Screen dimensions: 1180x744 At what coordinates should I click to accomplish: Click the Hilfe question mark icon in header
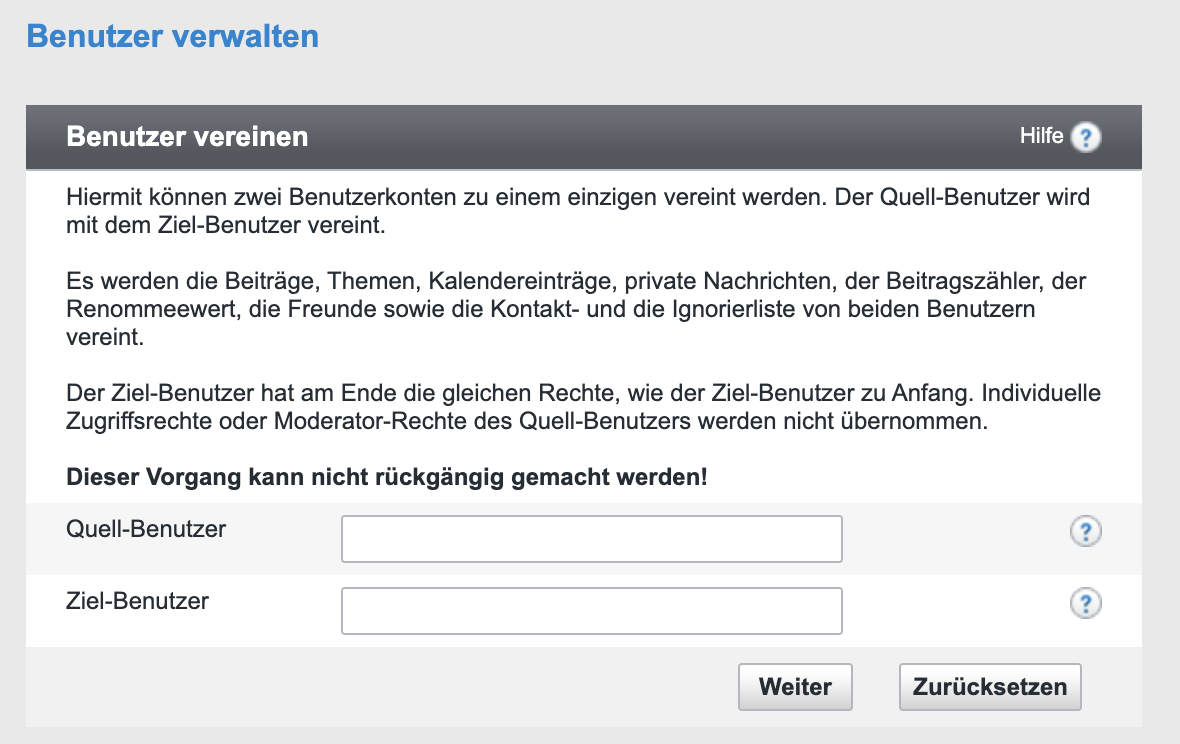(1085, 137)
